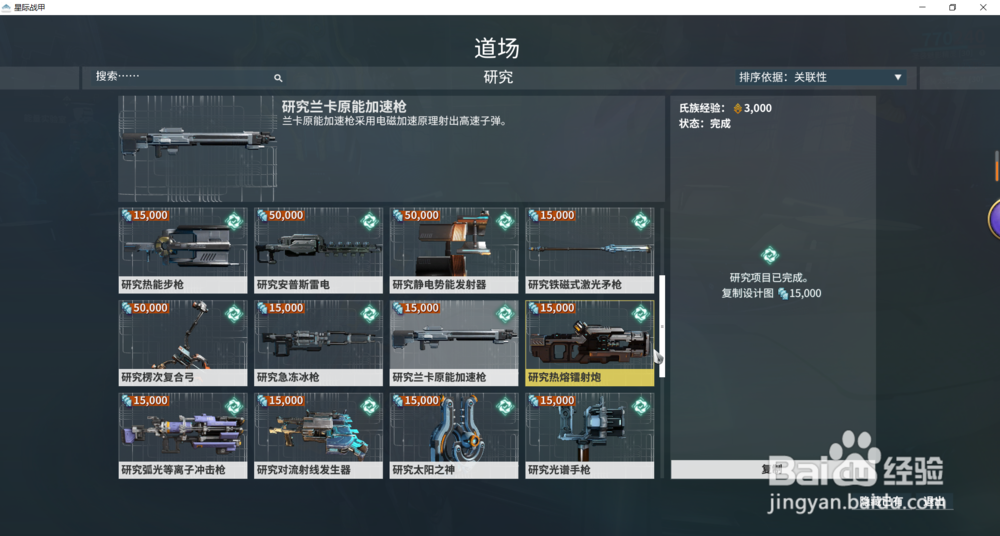1000x536 pixels.
Task: Click completed icon on 研究静电势能发射器 tile
Action: [505, 221]
